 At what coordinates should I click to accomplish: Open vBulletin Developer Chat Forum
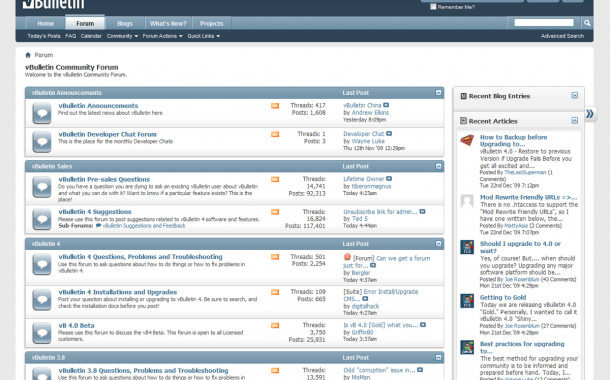tap(107, 135)
